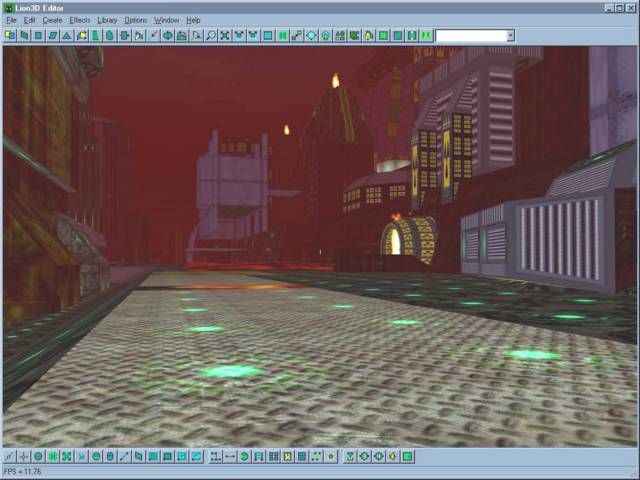The height and width of the screenshot is (480, 640).
Task: Click inside the toolbar combo box text field
Action: coord(471,36)
